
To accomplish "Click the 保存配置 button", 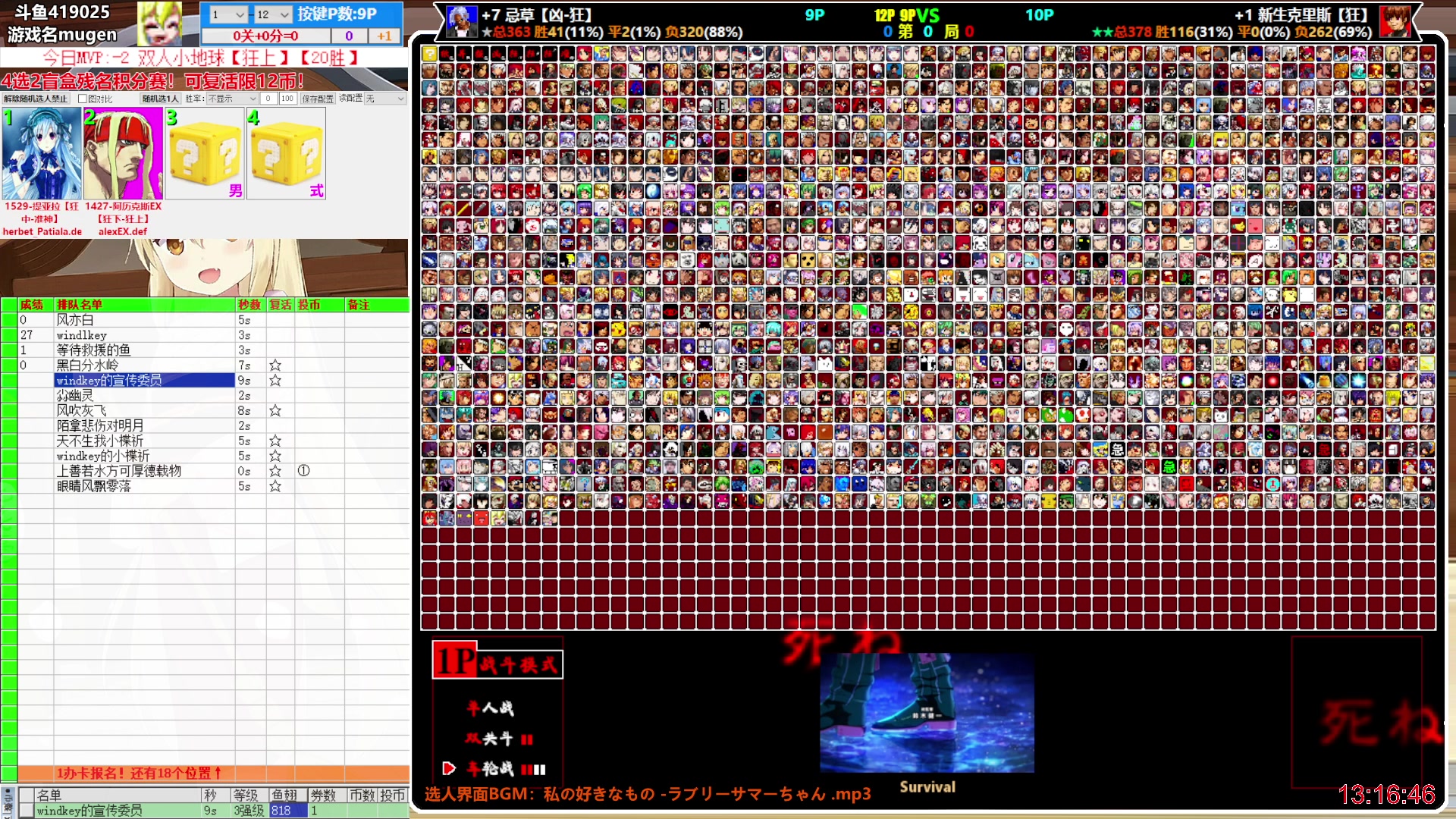I will (x=318, y=99).
